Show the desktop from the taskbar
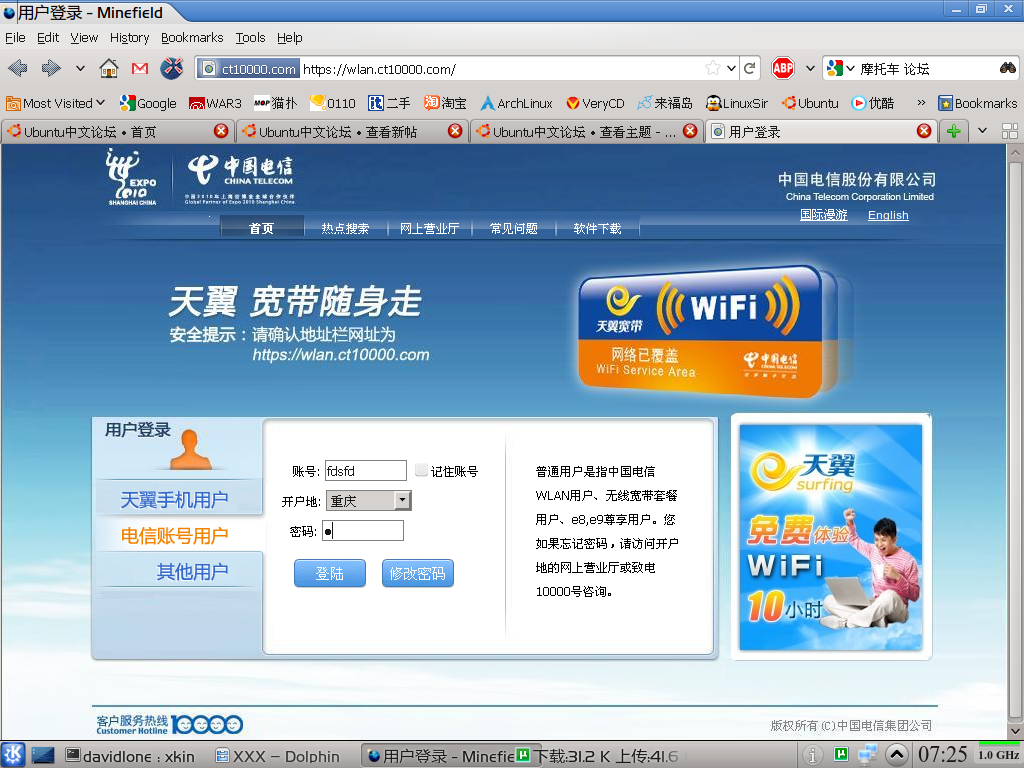The image size is (1024, 768). (x=43, y=756)
